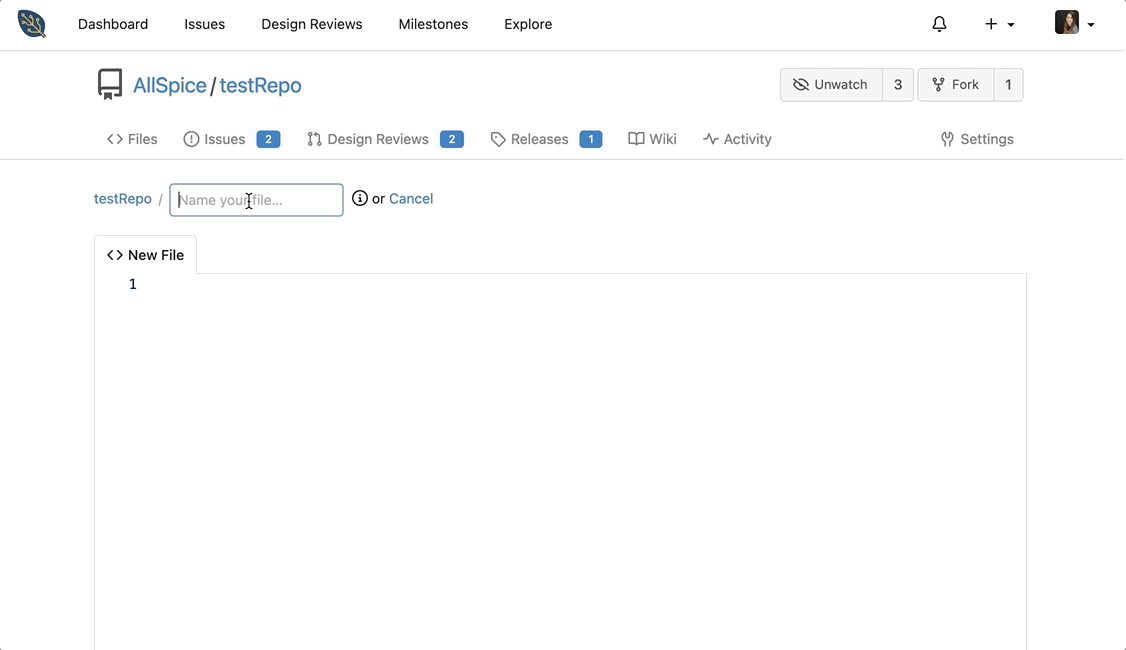The height and width of the screenshot is (650, 1126).
Task: Click the filename info circle icon
Action: (359, 198)
